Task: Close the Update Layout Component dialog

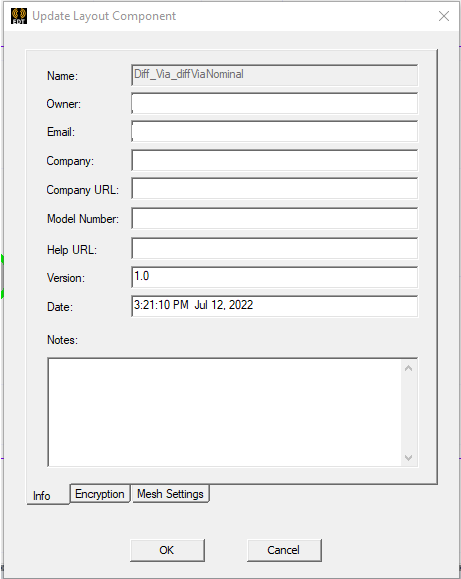Action: tap(444, 16)
